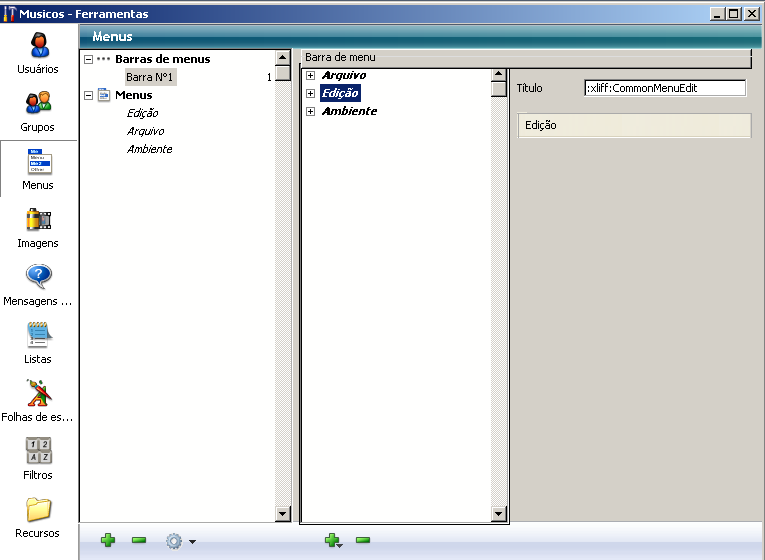
Task: Click the green minus under menu bar panel
Action: point(363,540)
